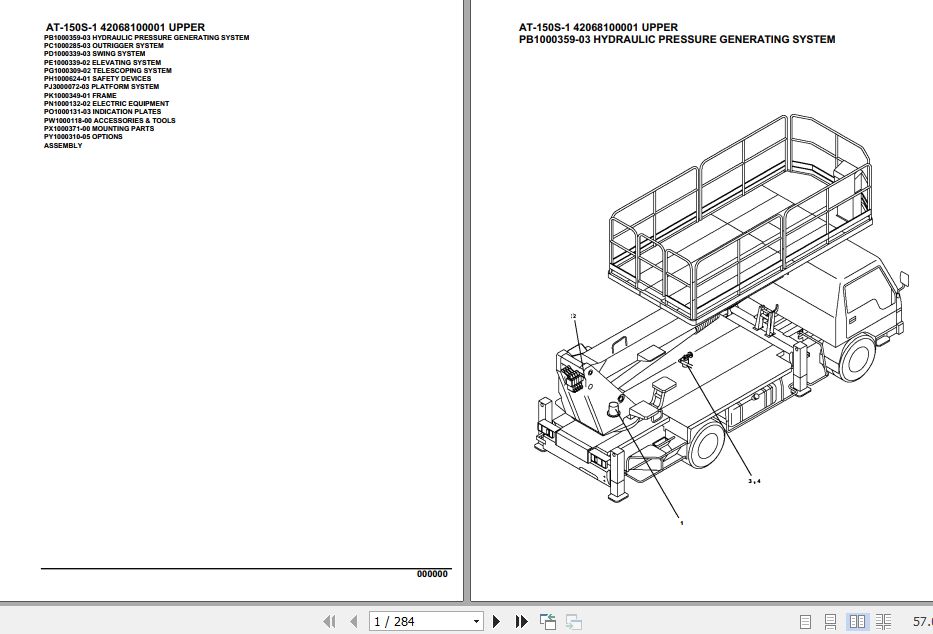Go to the previous page
Screen dimensions: 933x634
[352, 621]
